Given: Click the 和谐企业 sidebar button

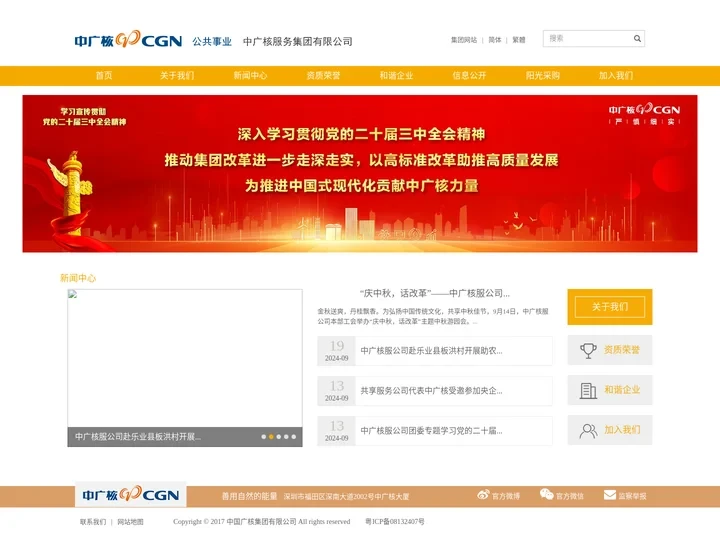Looking at the screenshot, I should 610,390.
